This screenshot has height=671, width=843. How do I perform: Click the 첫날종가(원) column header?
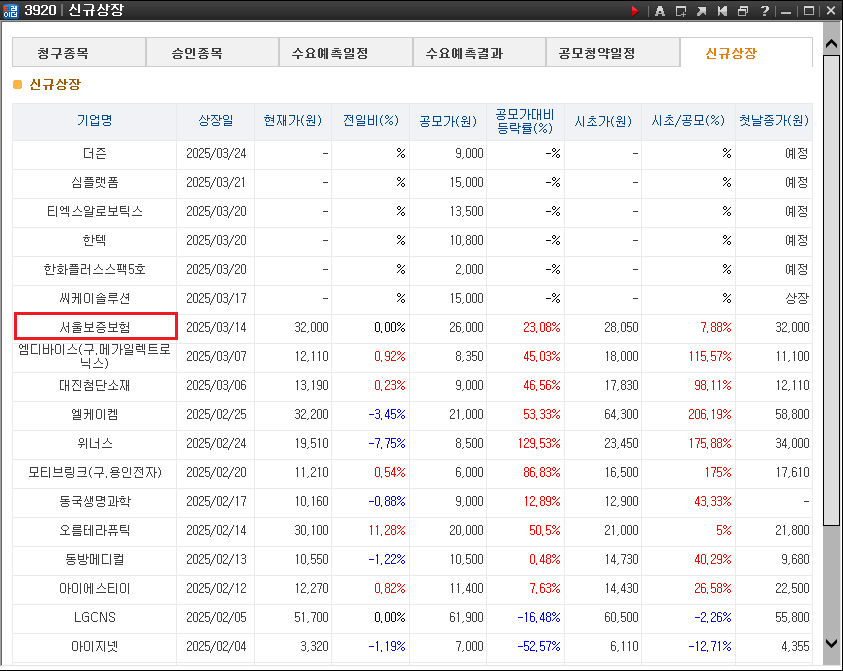pyautogui.click(x=774, y=121)
